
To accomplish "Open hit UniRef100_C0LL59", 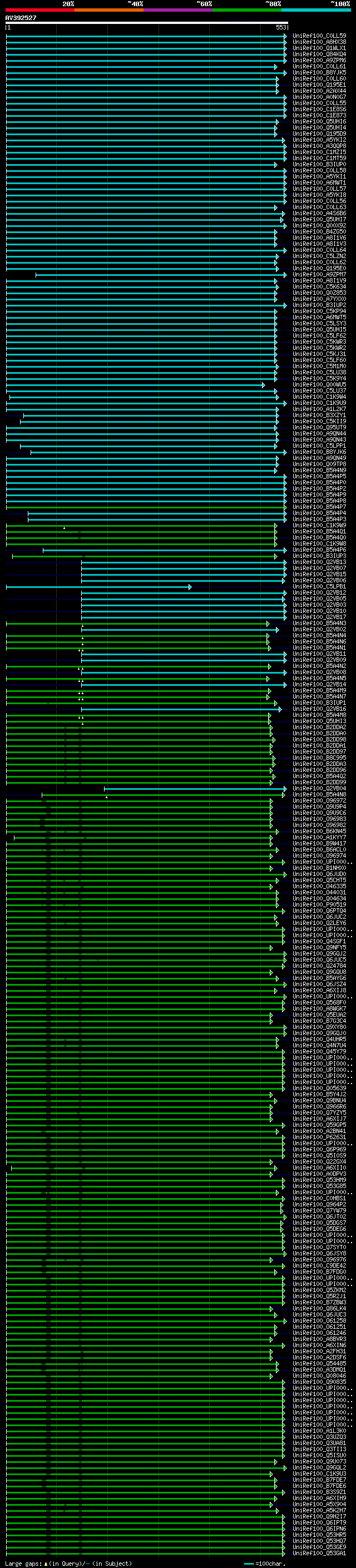I will (319, 36).
